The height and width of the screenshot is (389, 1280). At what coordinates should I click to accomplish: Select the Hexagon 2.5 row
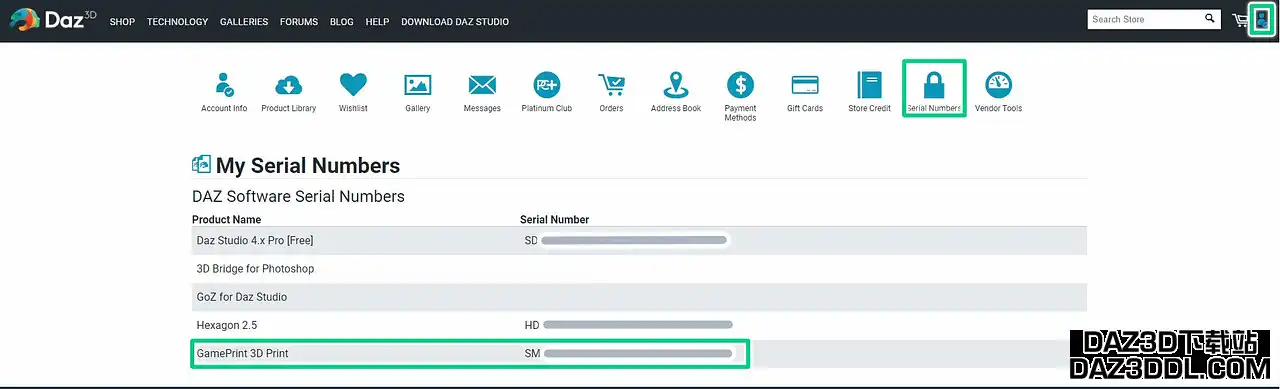tap(639, 325)
